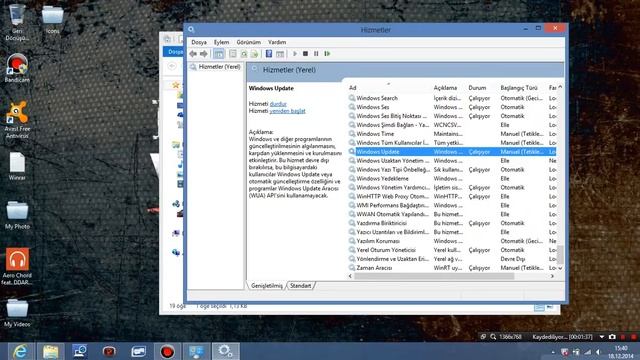Open the Dosya menu
Screen dimensions: 640x360
pos(199,42)
